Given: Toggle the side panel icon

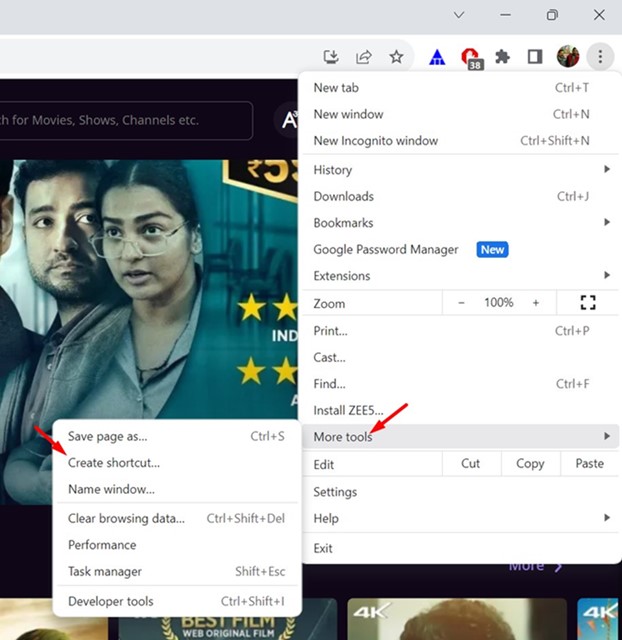Looking at the screenshot, I should coord(535,57).
